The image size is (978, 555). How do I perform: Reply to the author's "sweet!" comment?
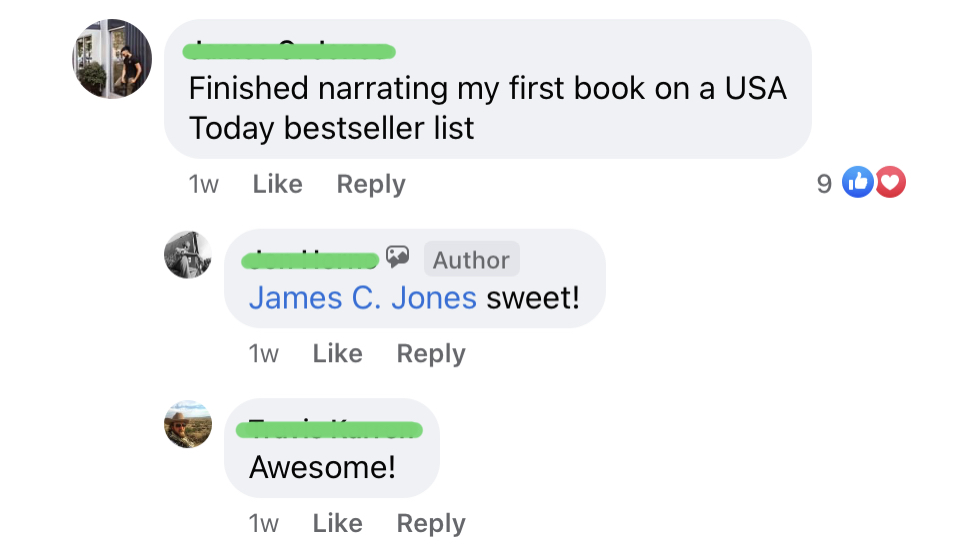tap(431, 354)
